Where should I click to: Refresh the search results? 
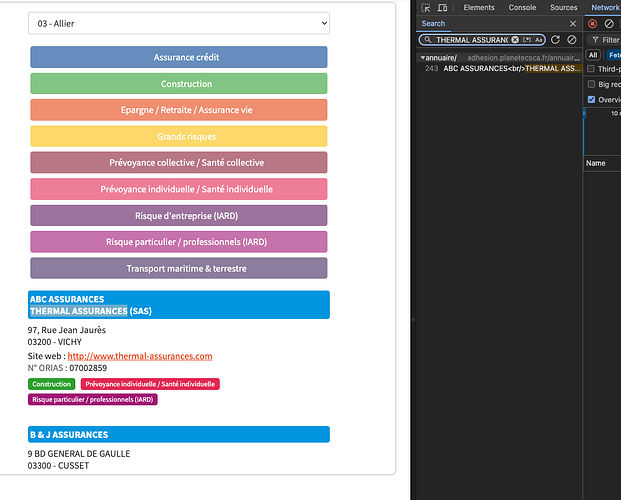pyautogui.click(x=555, y=40)
